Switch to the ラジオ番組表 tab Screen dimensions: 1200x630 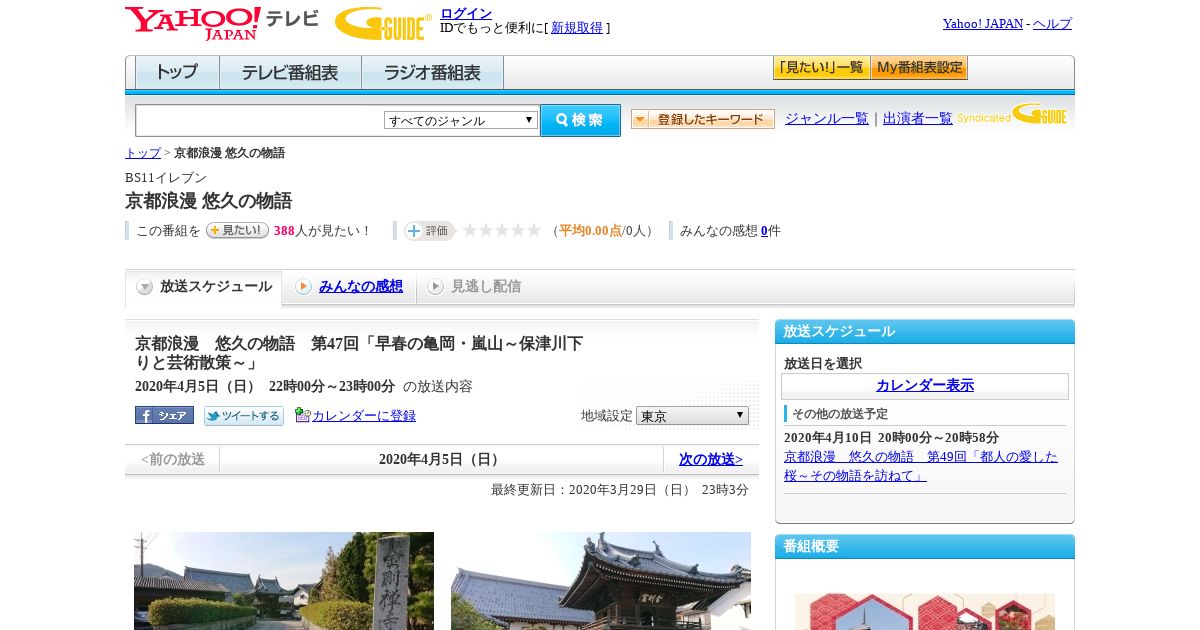[x=432, y=72]
